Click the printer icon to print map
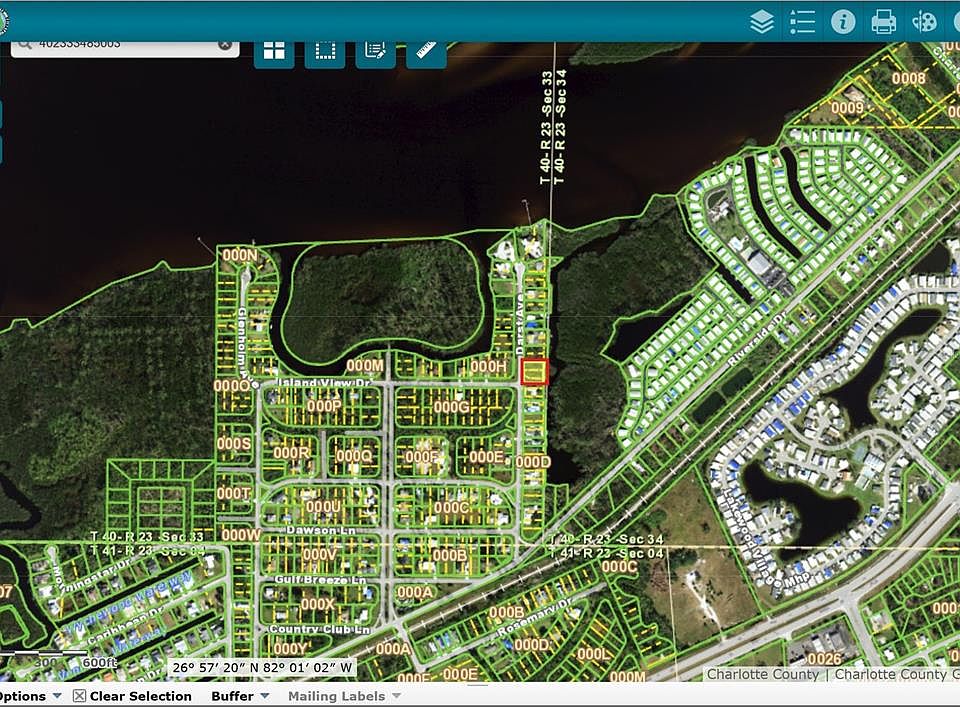The height and width of the screenshot is (707, 960). 883,22
